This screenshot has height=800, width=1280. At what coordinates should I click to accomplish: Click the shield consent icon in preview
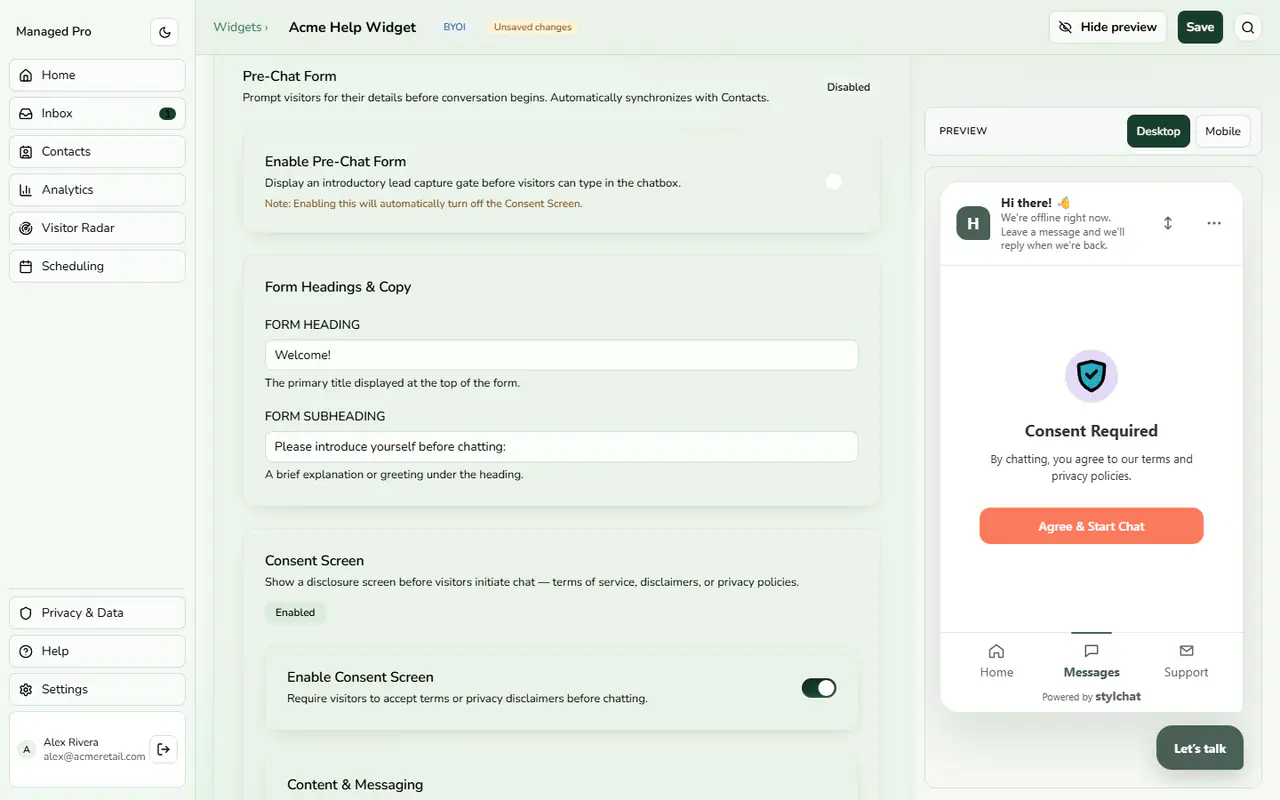point(1091,376)
